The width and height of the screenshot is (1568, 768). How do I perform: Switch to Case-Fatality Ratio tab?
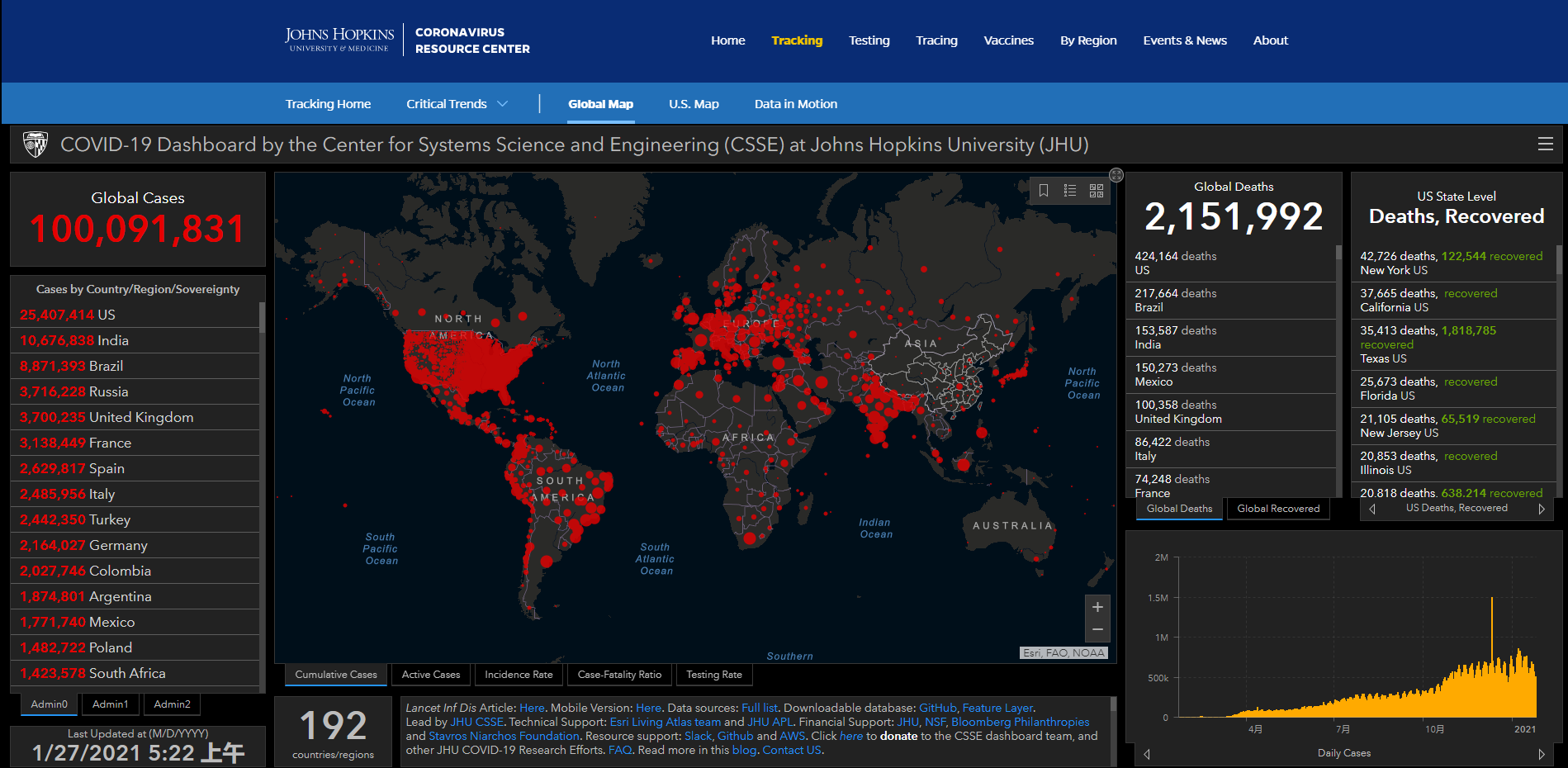pos(619,675)
